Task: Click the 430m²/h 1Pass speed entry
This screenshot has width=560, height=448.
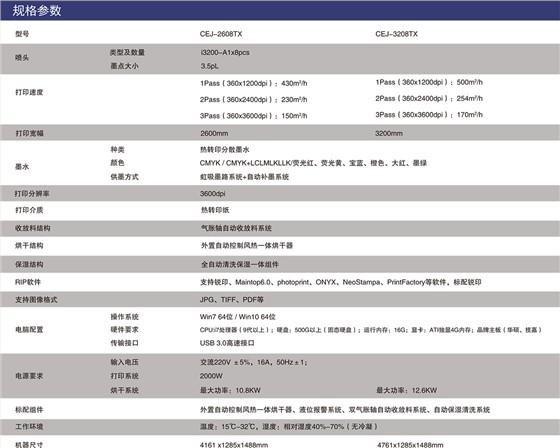Action: pyautogui.click(x=254, y=83)
